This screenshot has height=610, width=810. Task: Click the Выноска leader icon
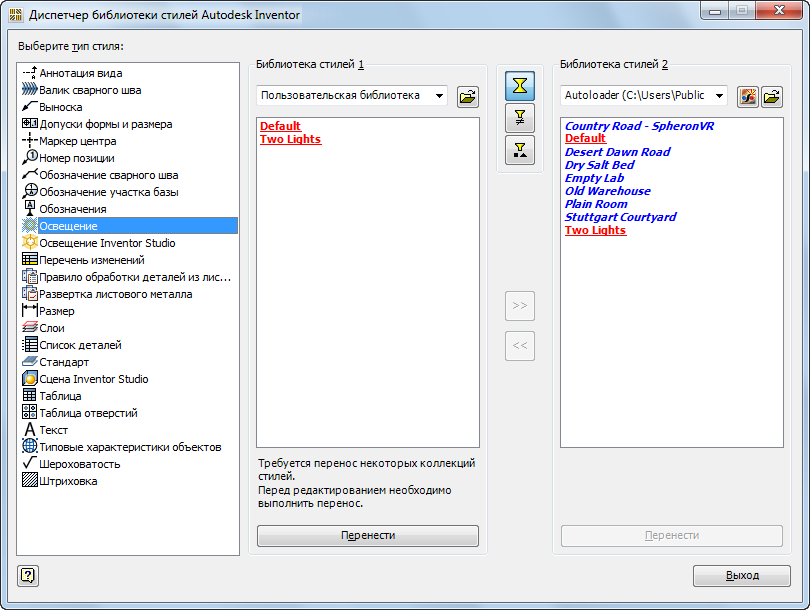pos(30,107)
